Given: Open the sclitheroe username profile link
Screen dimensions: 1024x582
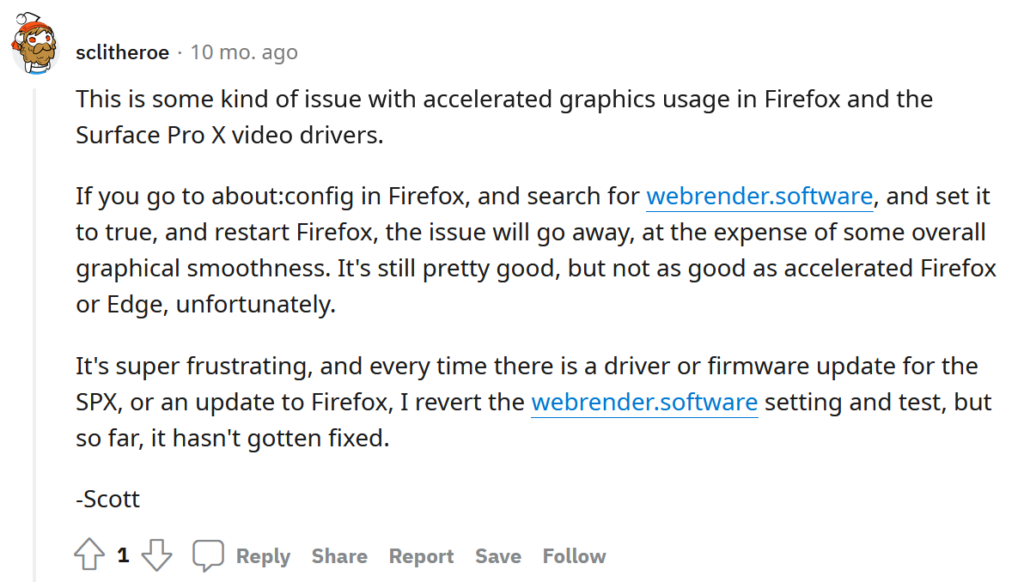Looking at the screenshot, I should tap(122, 52).
